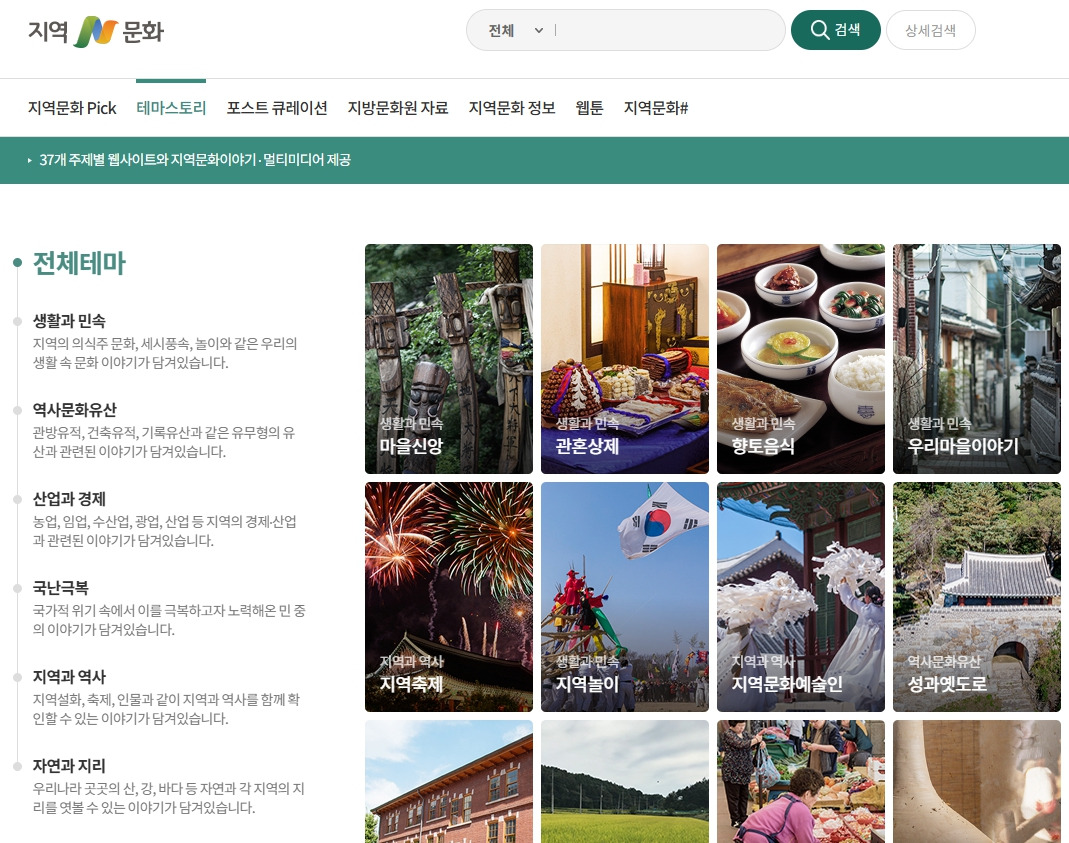Open the 웹툰 menu item
The width and height of the screenshot is (1069, 843).
point(589,108)
